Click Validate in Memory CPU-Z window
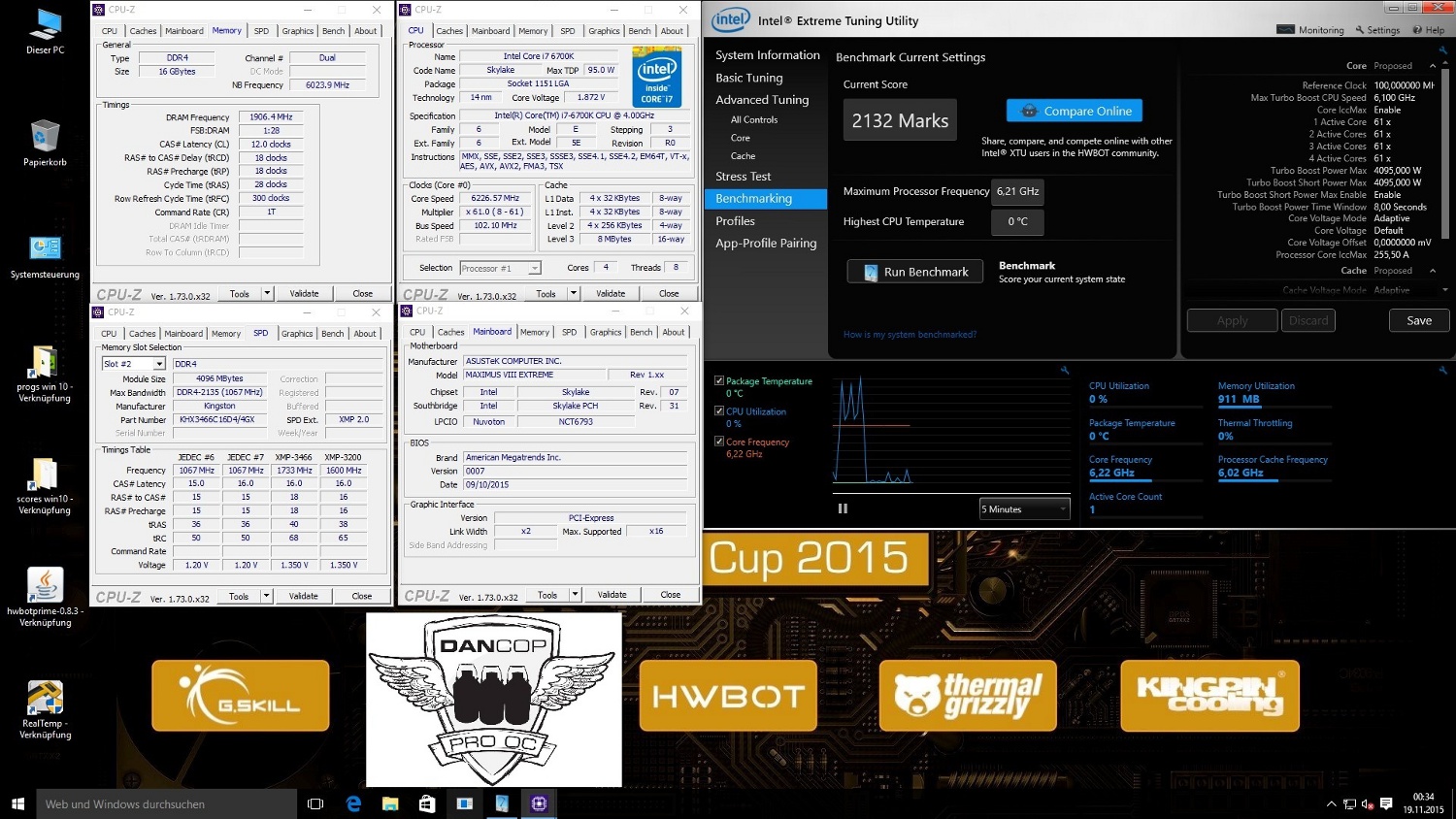The image size is (1456, 819). pyautogui.click(x=304, y=293)
